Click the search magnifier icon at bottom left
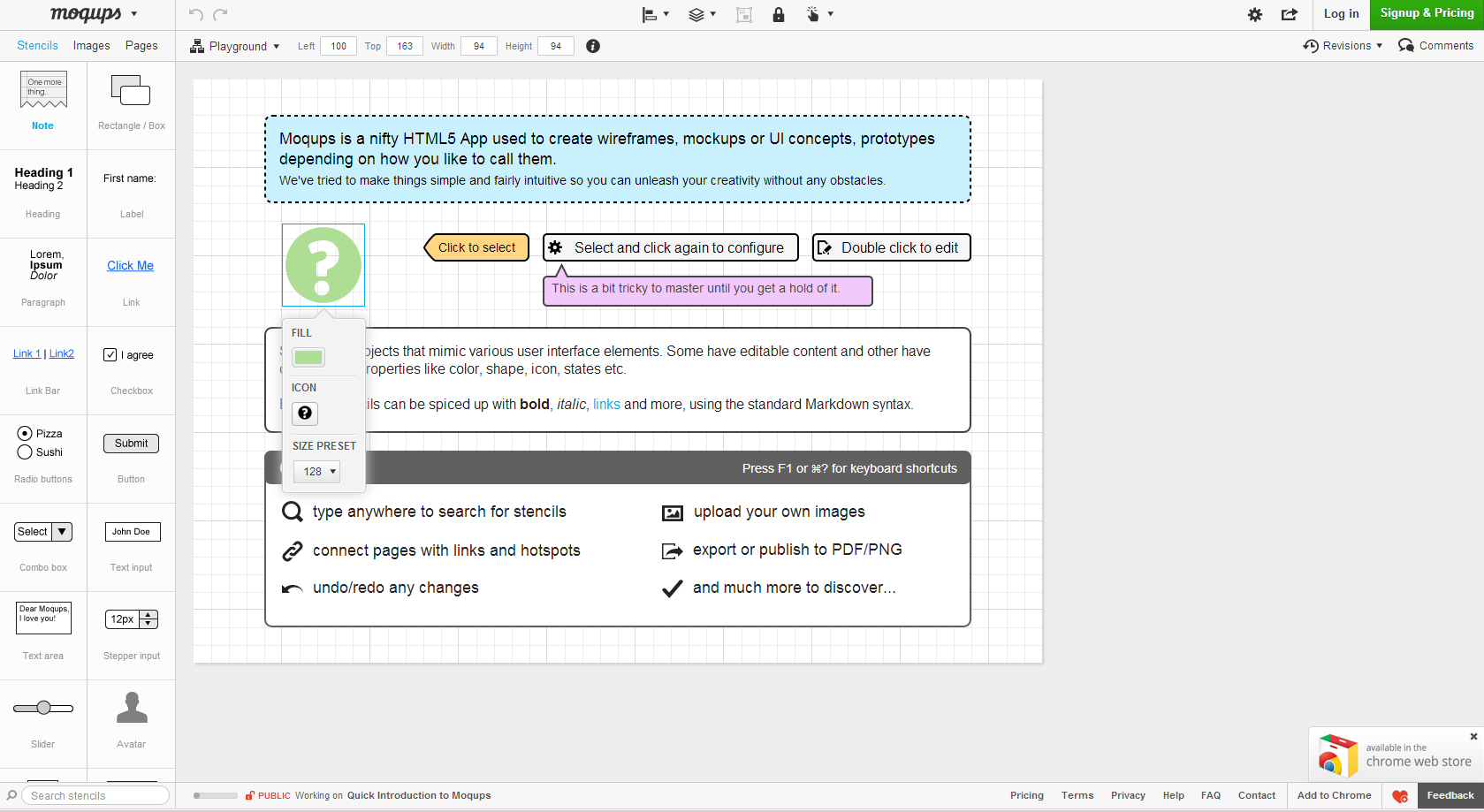The image size is (1484, 812). pos(11,795)
